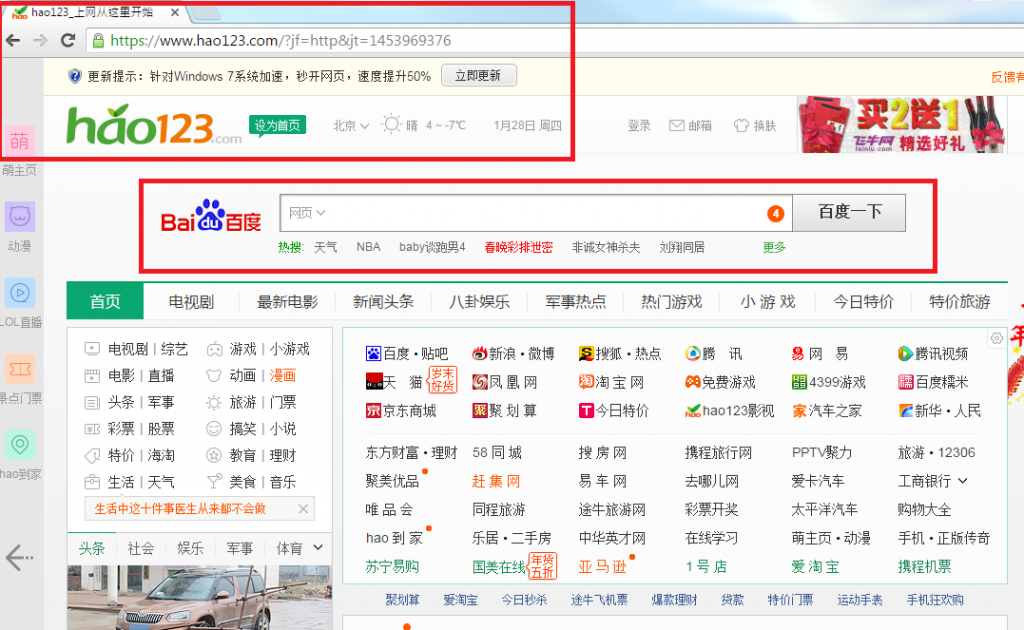The height and width of the screenshot is (630, 1024).
Task: Open the 萌主页 sidebar icon
Action: [x=20, y=141]
